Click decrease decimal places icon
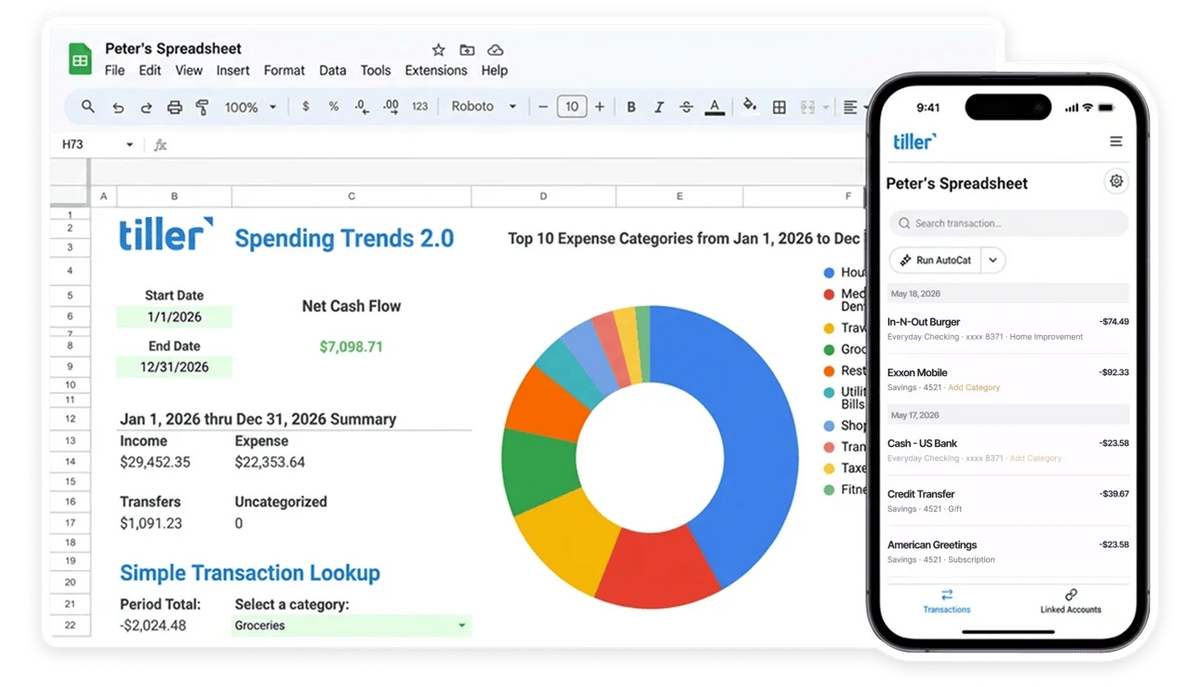Image resolution: width=1200 pixels, height=687 pixels. [x=361, y=106]
